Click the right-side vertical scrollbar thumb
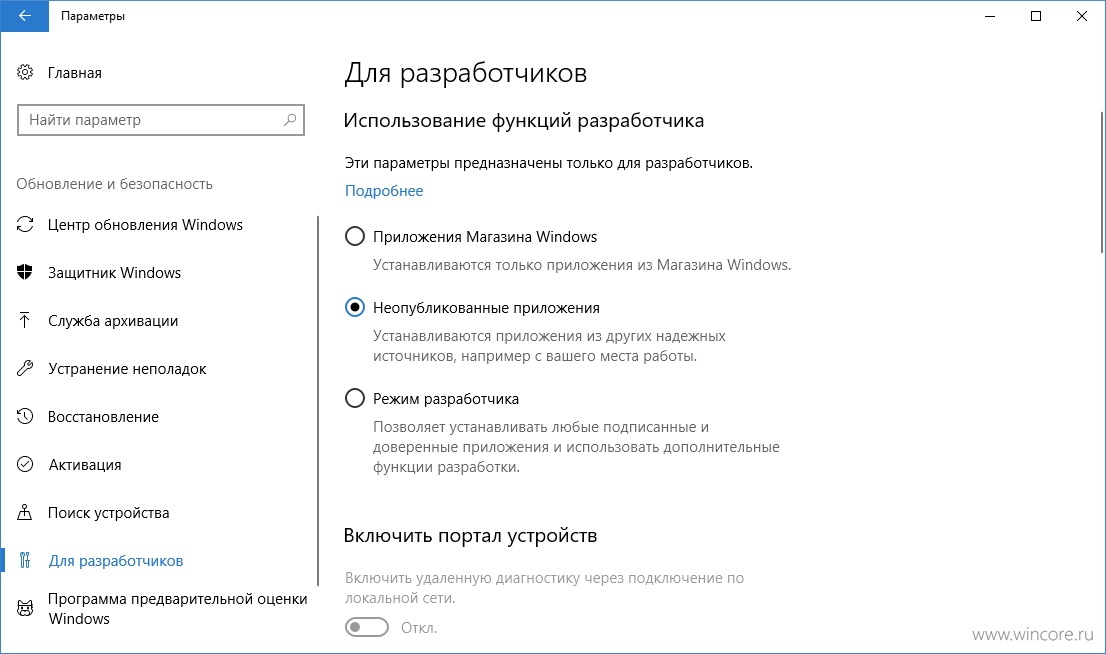This screenshot has height=654, width=1106. (1102, 182)
